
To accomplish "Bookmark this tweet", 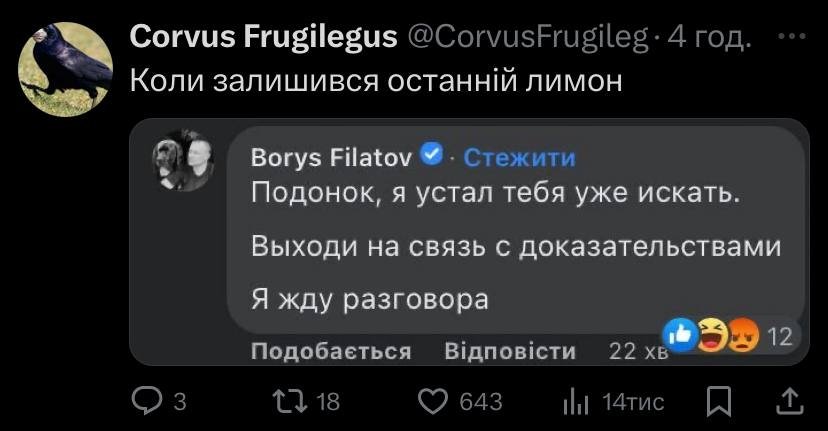I will [718, 402].
